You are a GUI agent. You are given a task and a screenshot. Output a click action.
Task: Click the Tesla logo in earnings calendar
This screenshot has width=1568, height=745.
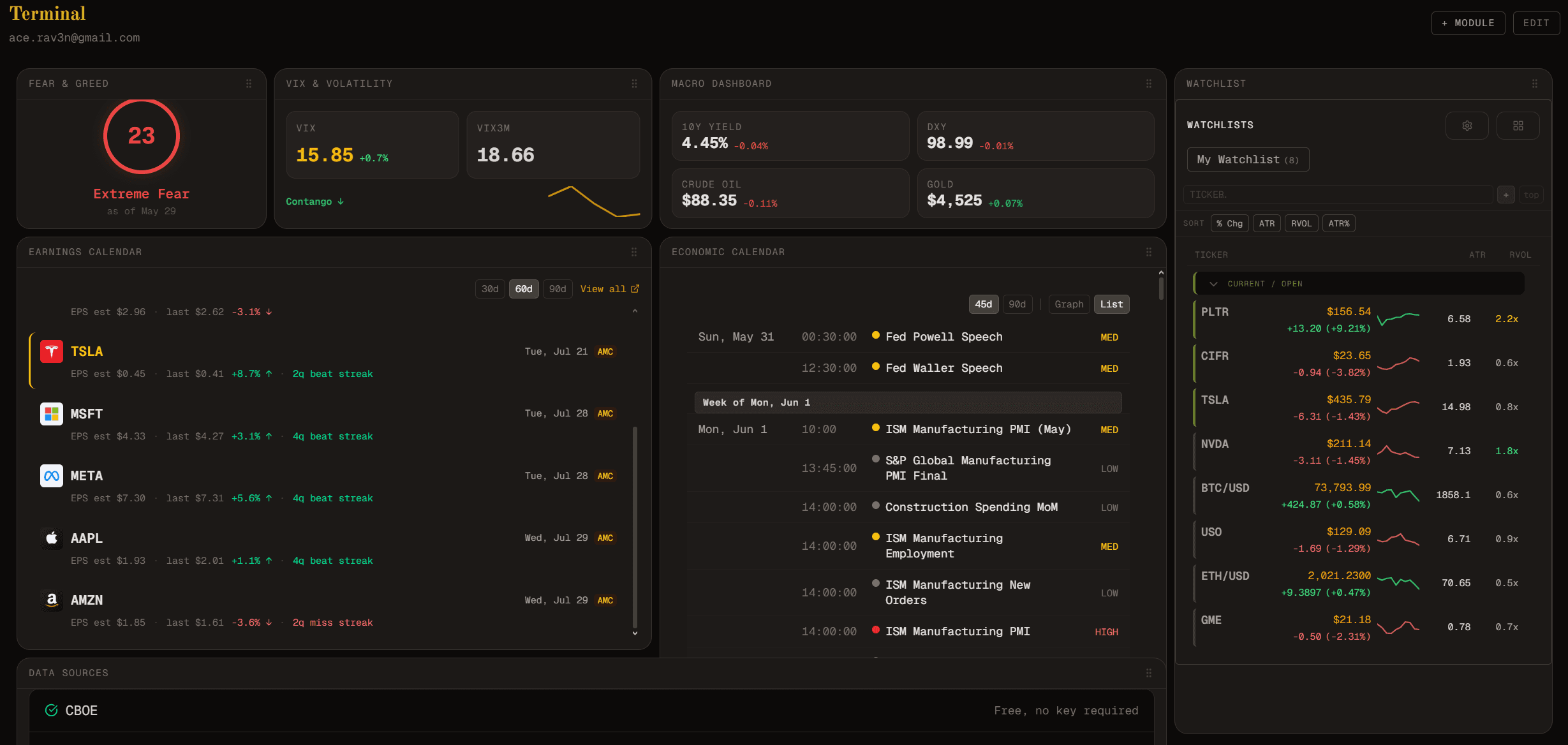(52, 351)
